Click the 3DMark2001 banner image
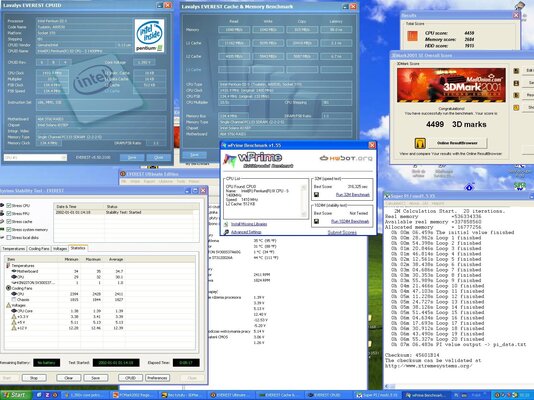 (x=451, y=85)
